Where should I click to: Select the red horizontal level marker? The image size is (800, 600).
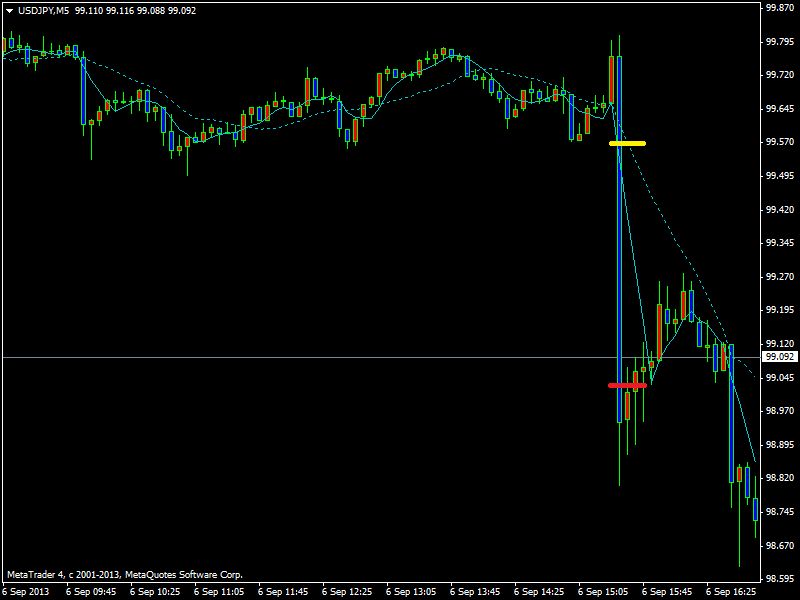coord(628,385)
